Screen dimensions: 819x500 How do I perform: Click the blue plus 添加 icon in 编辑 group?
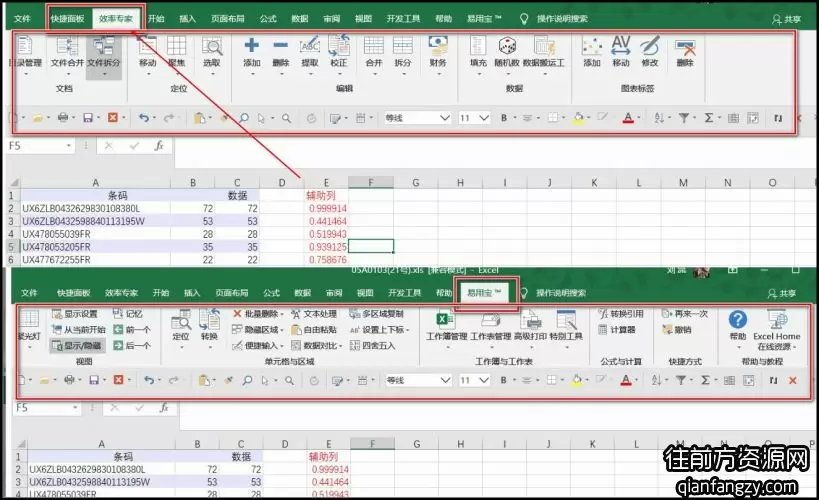point(252,45)
